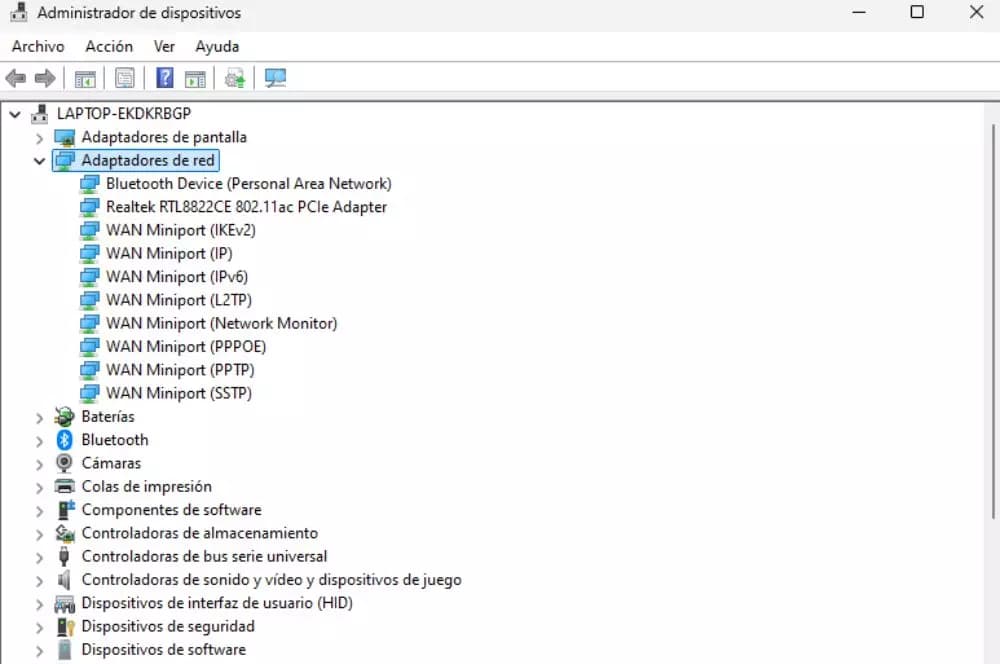Select Realtek RTL8822CE 802.11ac PCIe Adapter

click(x=246, y=207)
